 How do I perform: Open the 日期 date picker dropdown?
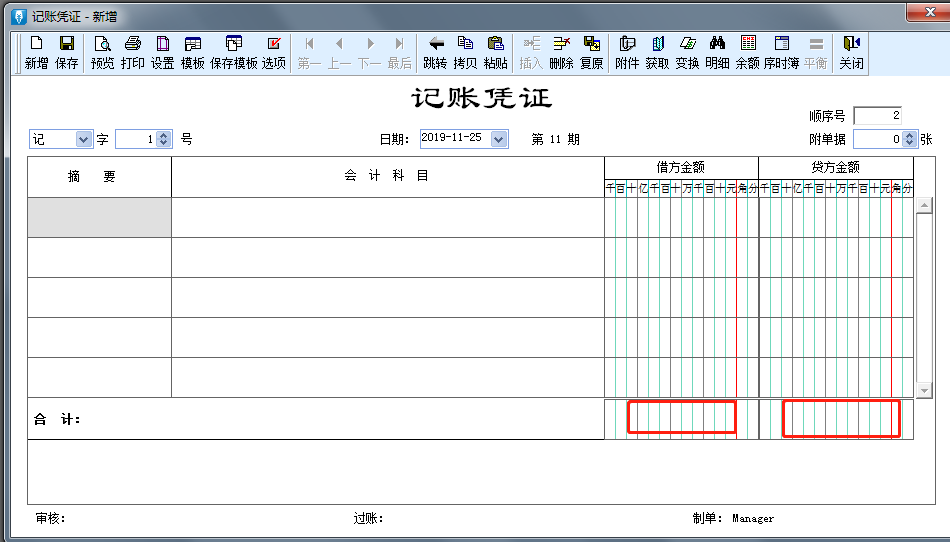(x=499, y=139)
